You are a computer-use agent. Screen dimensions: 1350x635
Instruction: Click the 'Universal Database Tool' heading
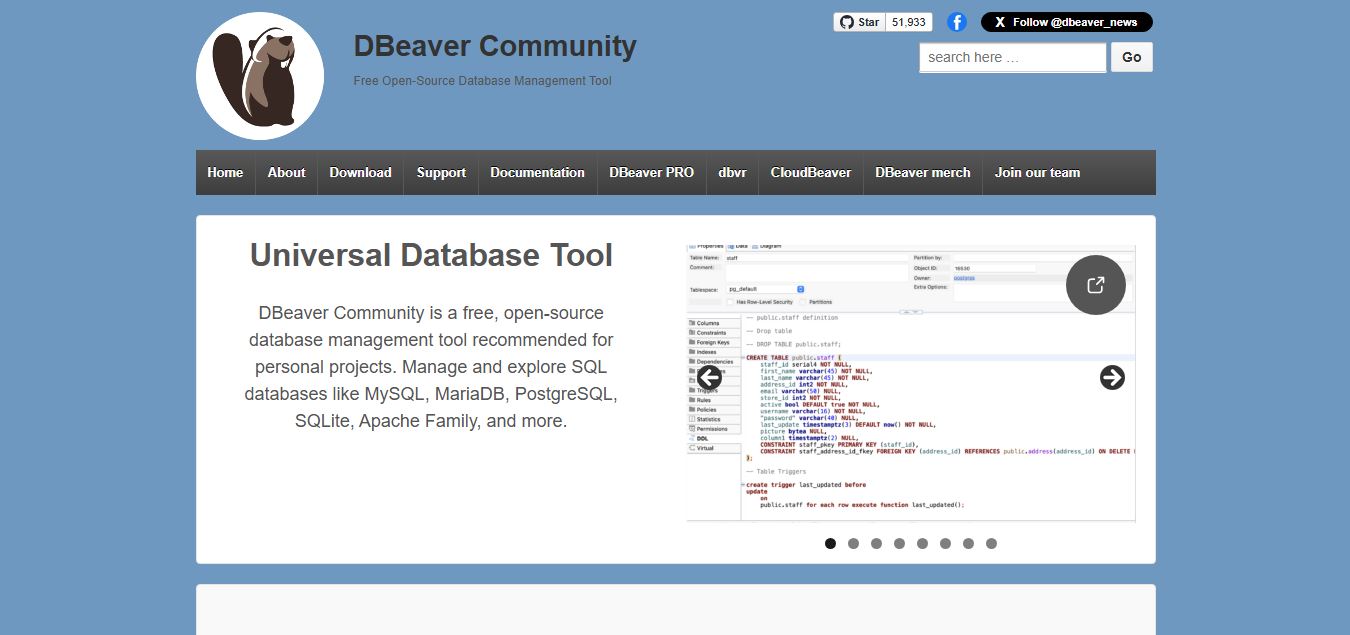click(431, 255)
